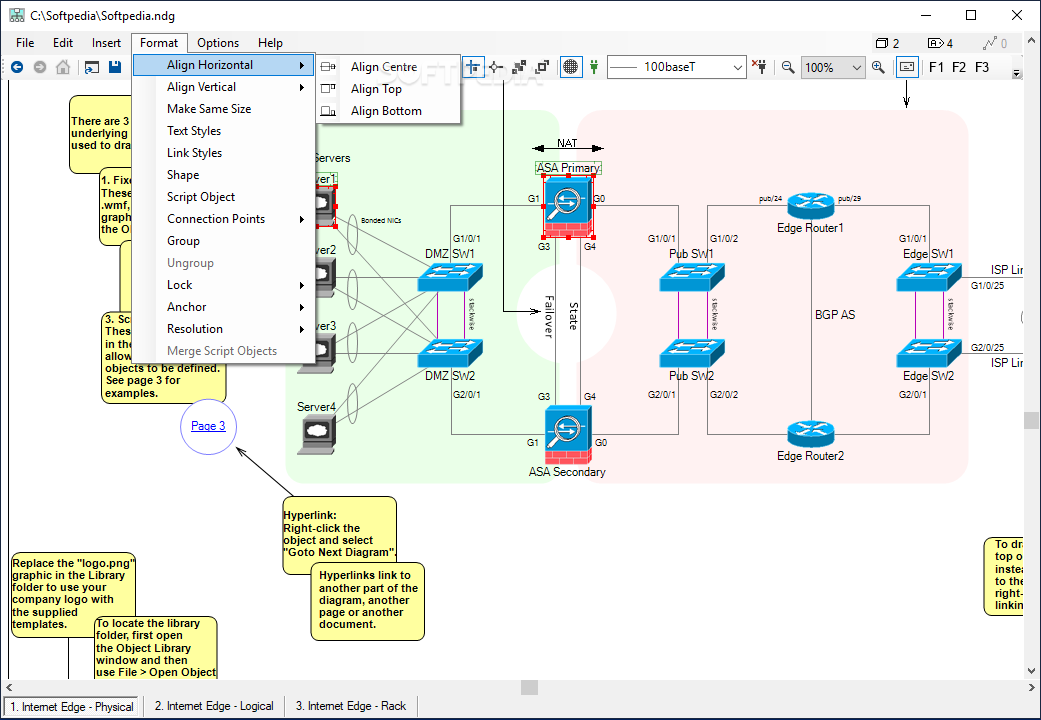Open the toolbar overflow arrow

(1016, 74)
